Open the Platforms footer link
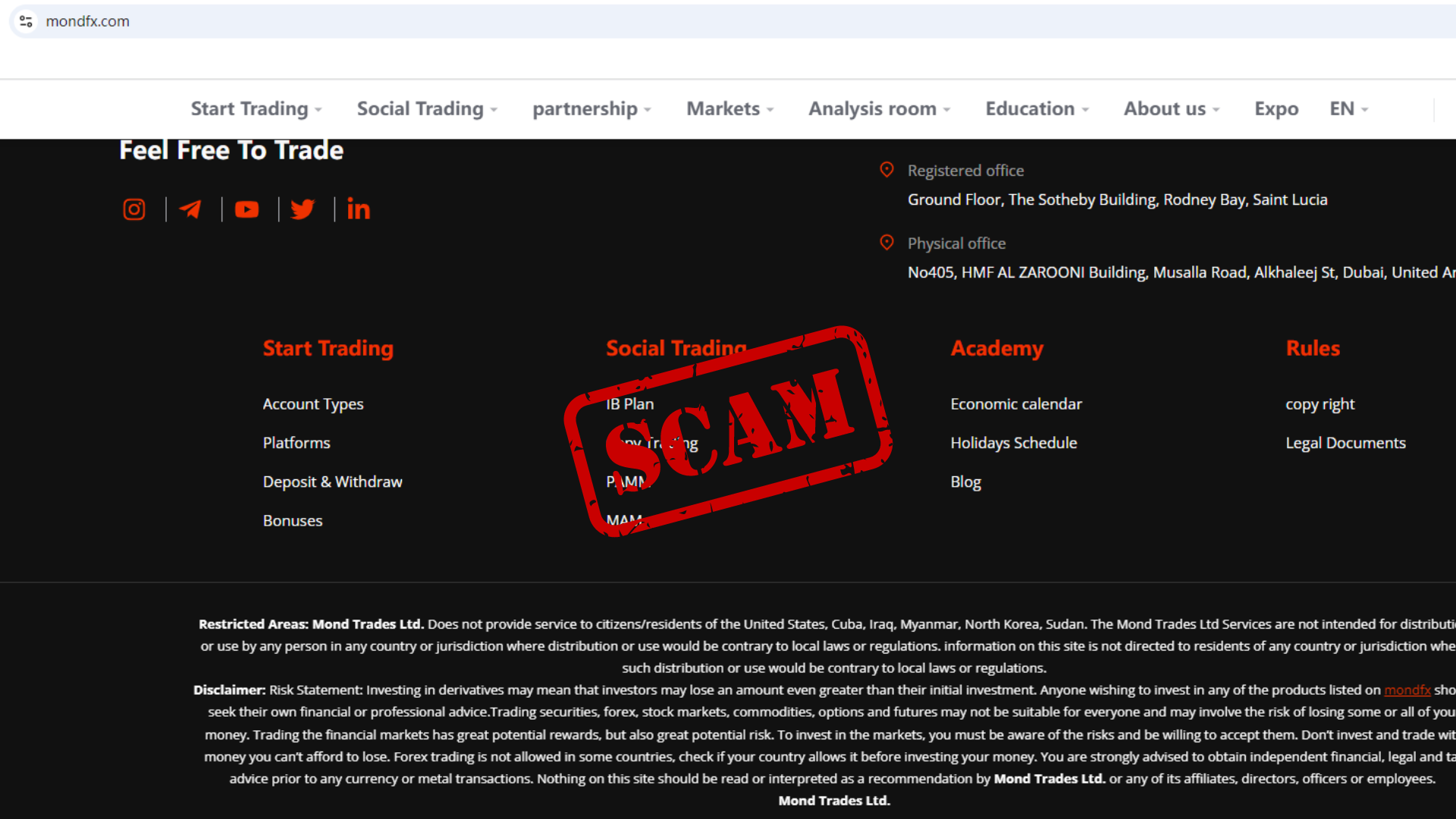The image size is (1456, 819). click(x=297, y=443)
